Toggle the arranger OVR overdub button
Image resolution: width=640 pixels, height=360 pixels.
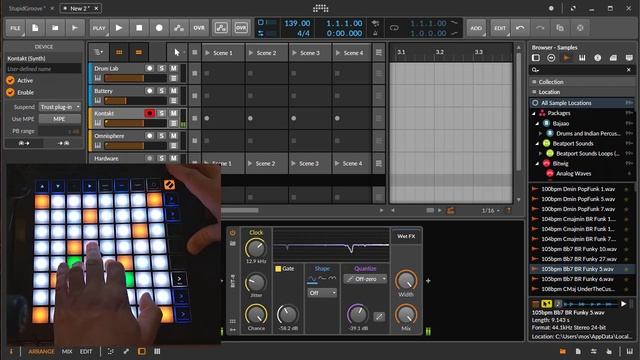[199, 28]
